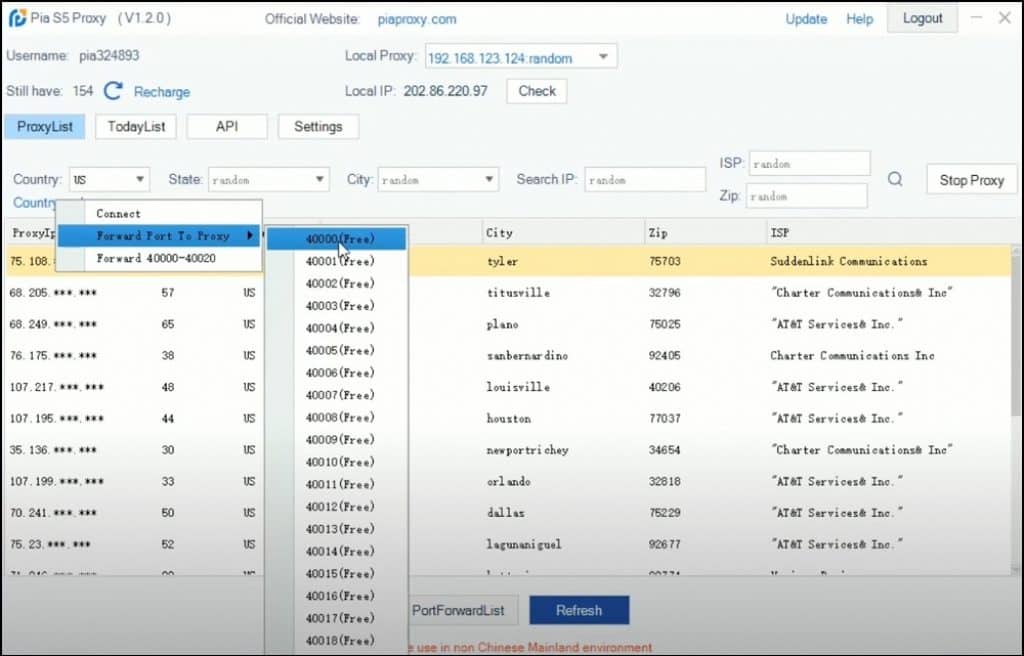The width and height of the screenshot is (1024, 656).
Task: Select Connect from the context menu
Action: [x=117, y=213]
